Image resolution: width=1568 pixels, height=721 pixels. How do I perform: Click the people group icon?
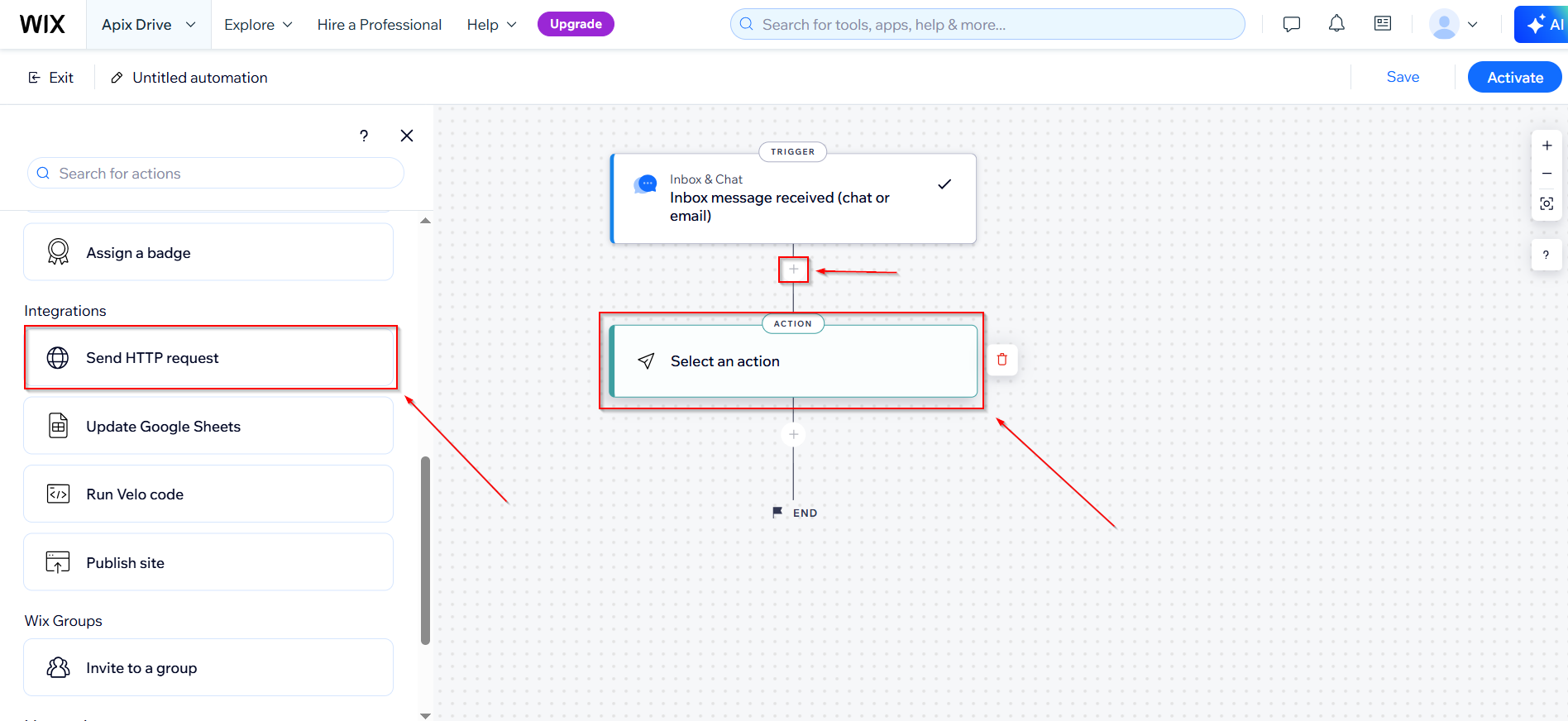[x=58, y=667]
